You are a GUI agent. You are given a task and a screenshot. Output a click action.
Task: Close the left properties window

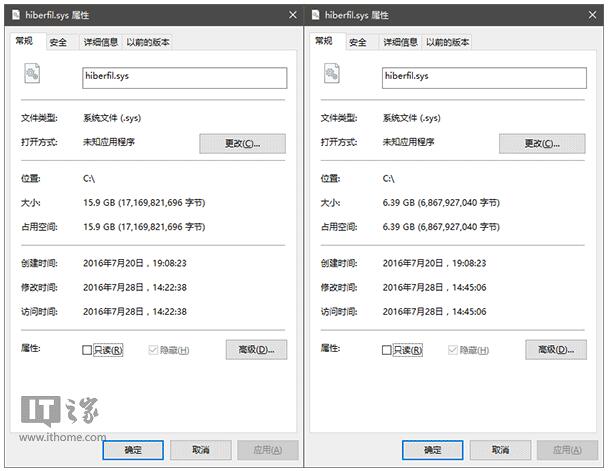pyautogui.click(x=293, y=15)
